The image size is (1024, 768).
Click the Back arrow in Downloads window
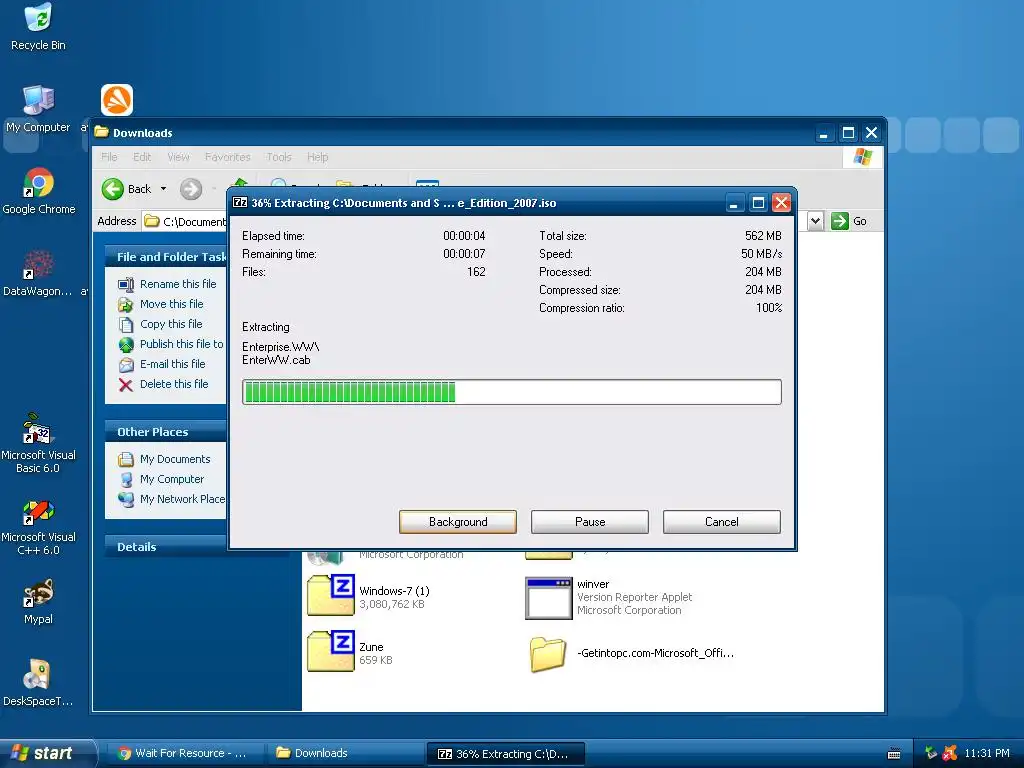point(113,189)
